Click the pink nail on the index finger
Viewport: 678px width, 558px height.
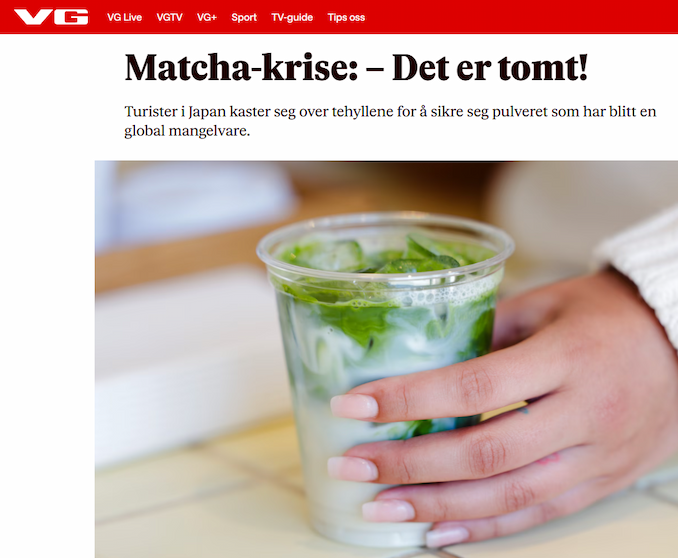tap(354, 407)
